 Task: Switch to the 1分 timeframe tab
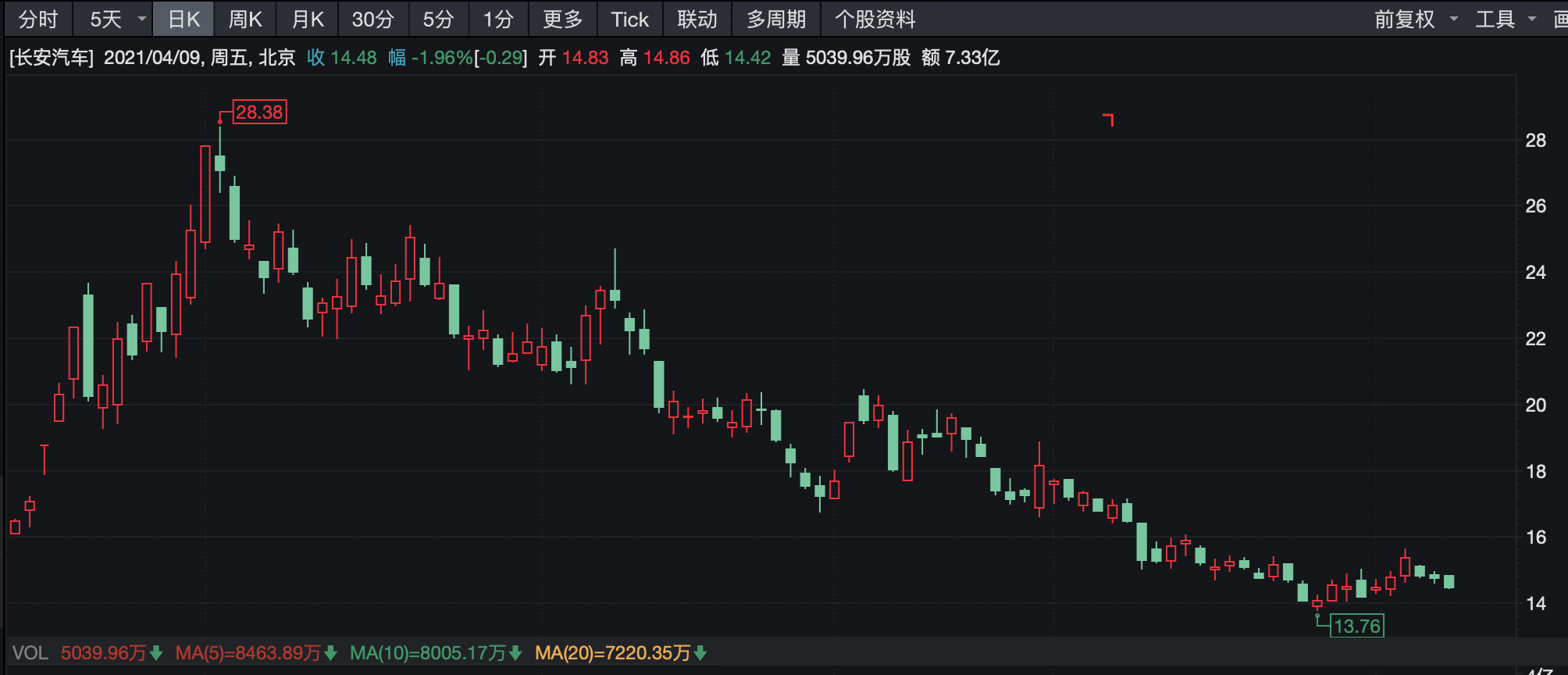[x=497, y=19]
